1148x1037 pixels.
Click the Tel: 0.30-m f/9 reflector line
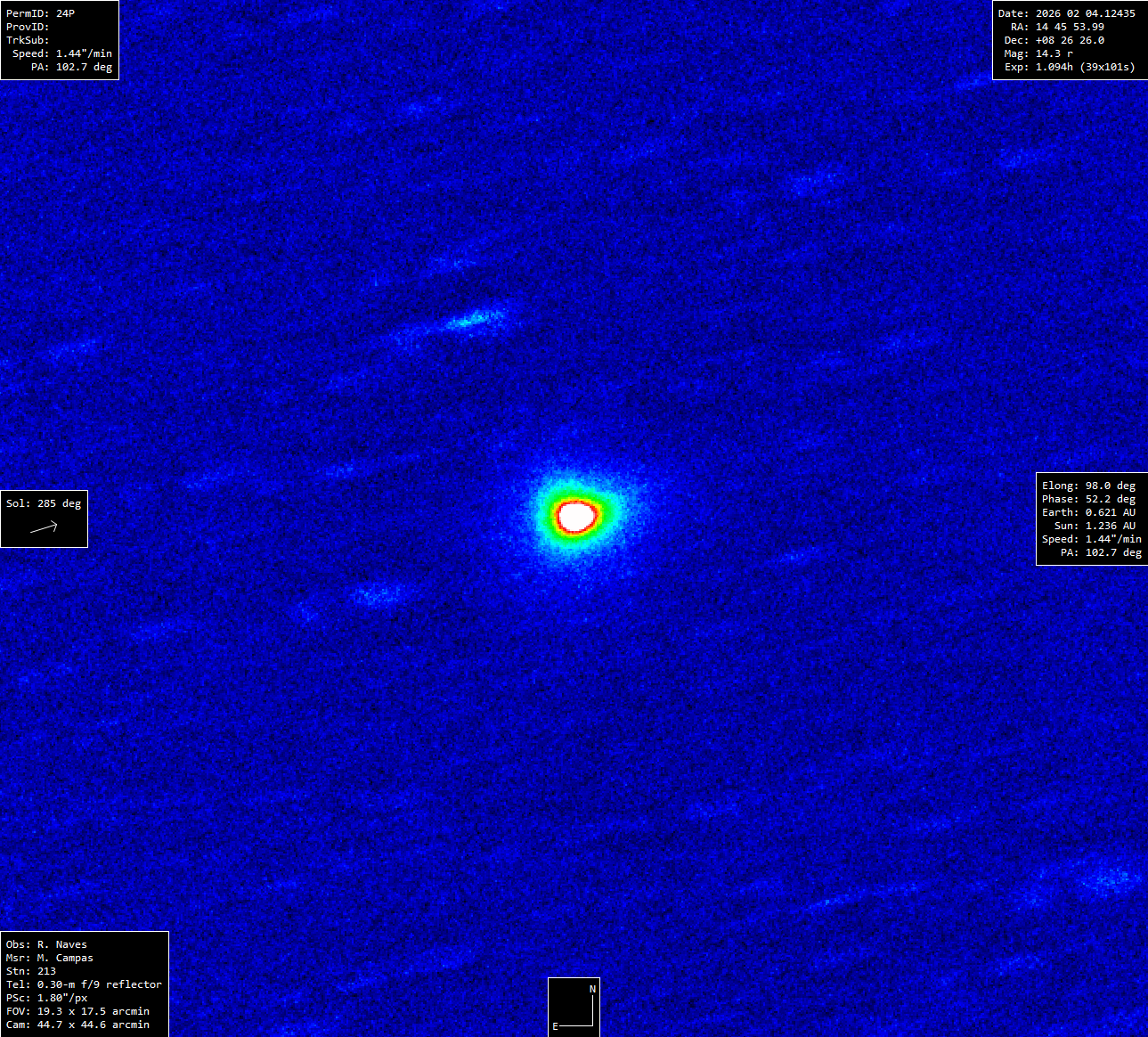[x=84, y=984]
